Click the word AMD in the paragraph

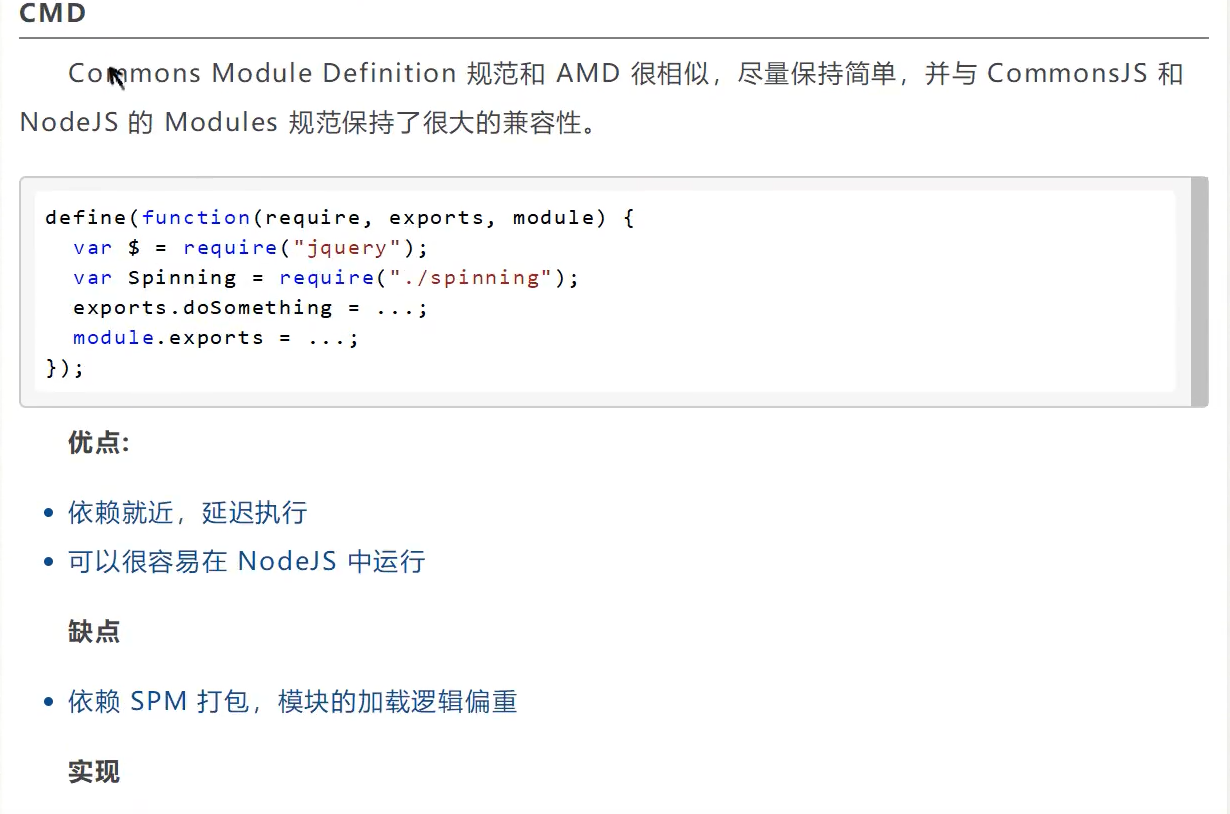click(589, 73)
